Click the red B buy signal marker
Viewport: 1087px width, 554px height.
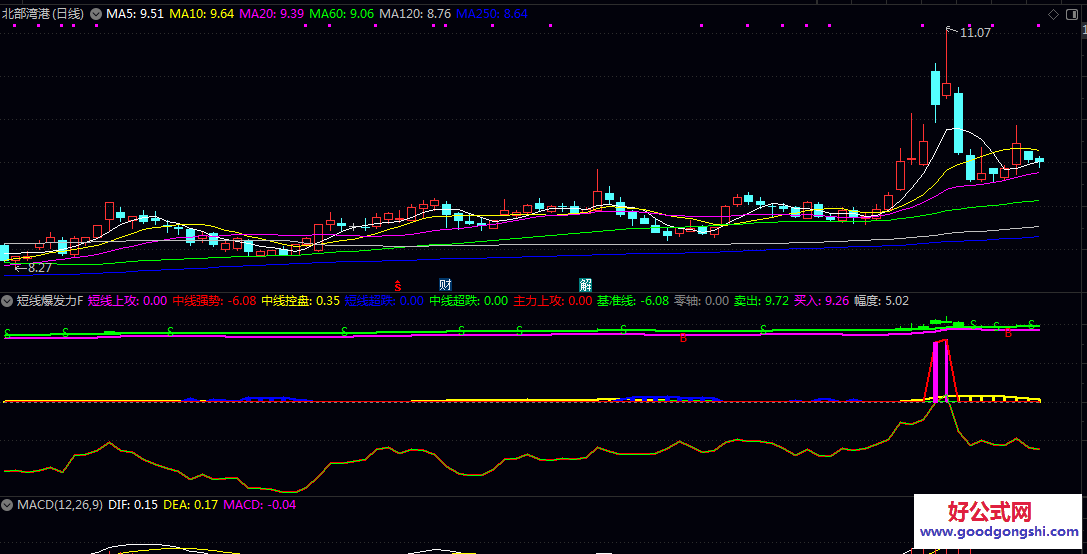tap(684, 338)
